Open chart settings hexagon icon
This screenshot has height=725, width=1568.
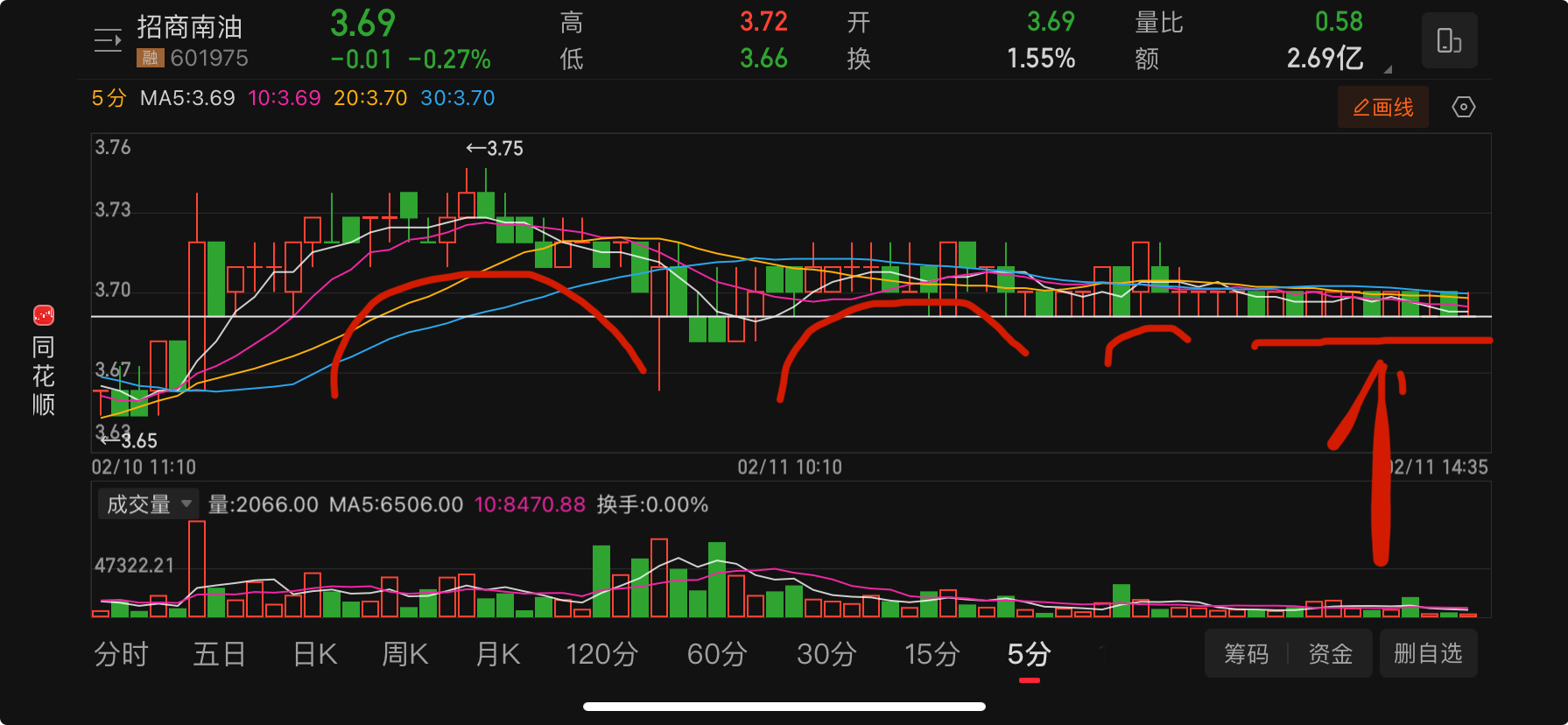coord(1464,107)
